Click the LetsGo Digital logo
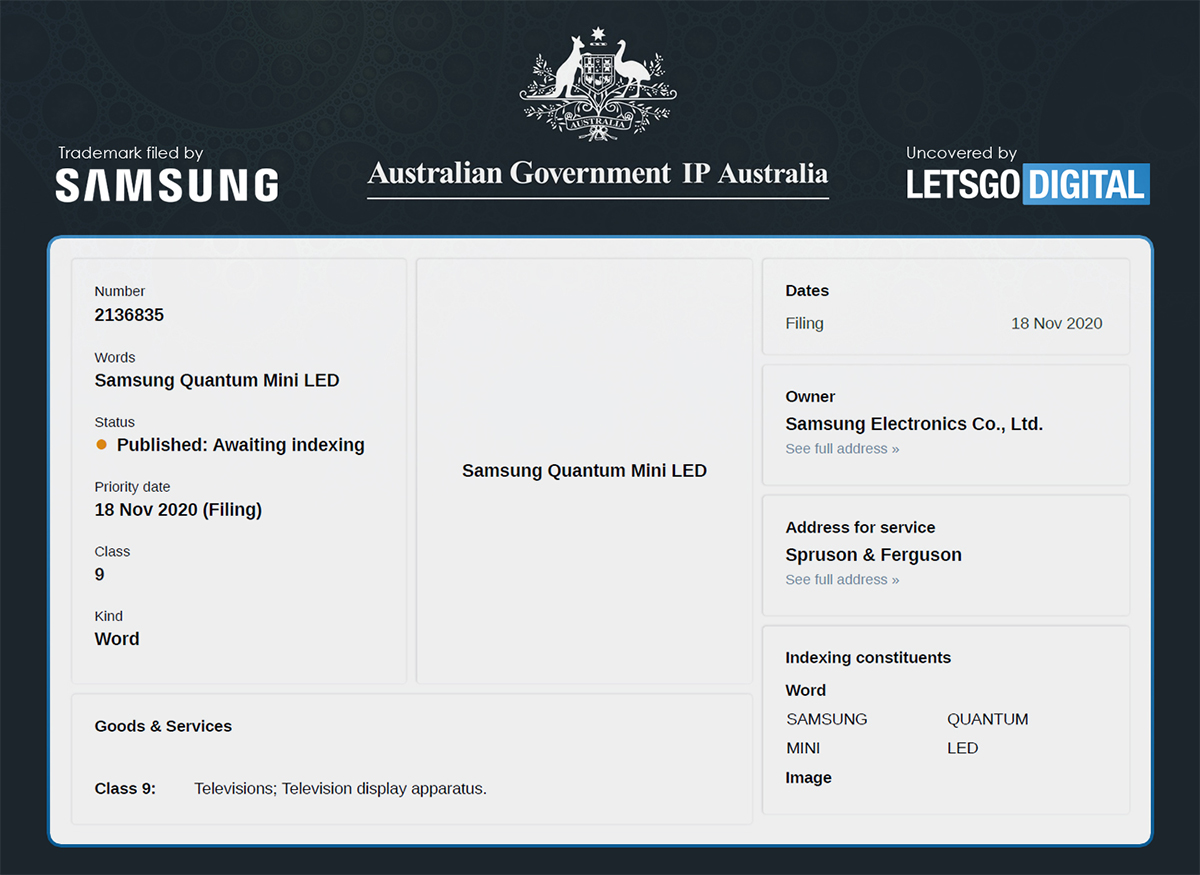 tap(1027, 185)
